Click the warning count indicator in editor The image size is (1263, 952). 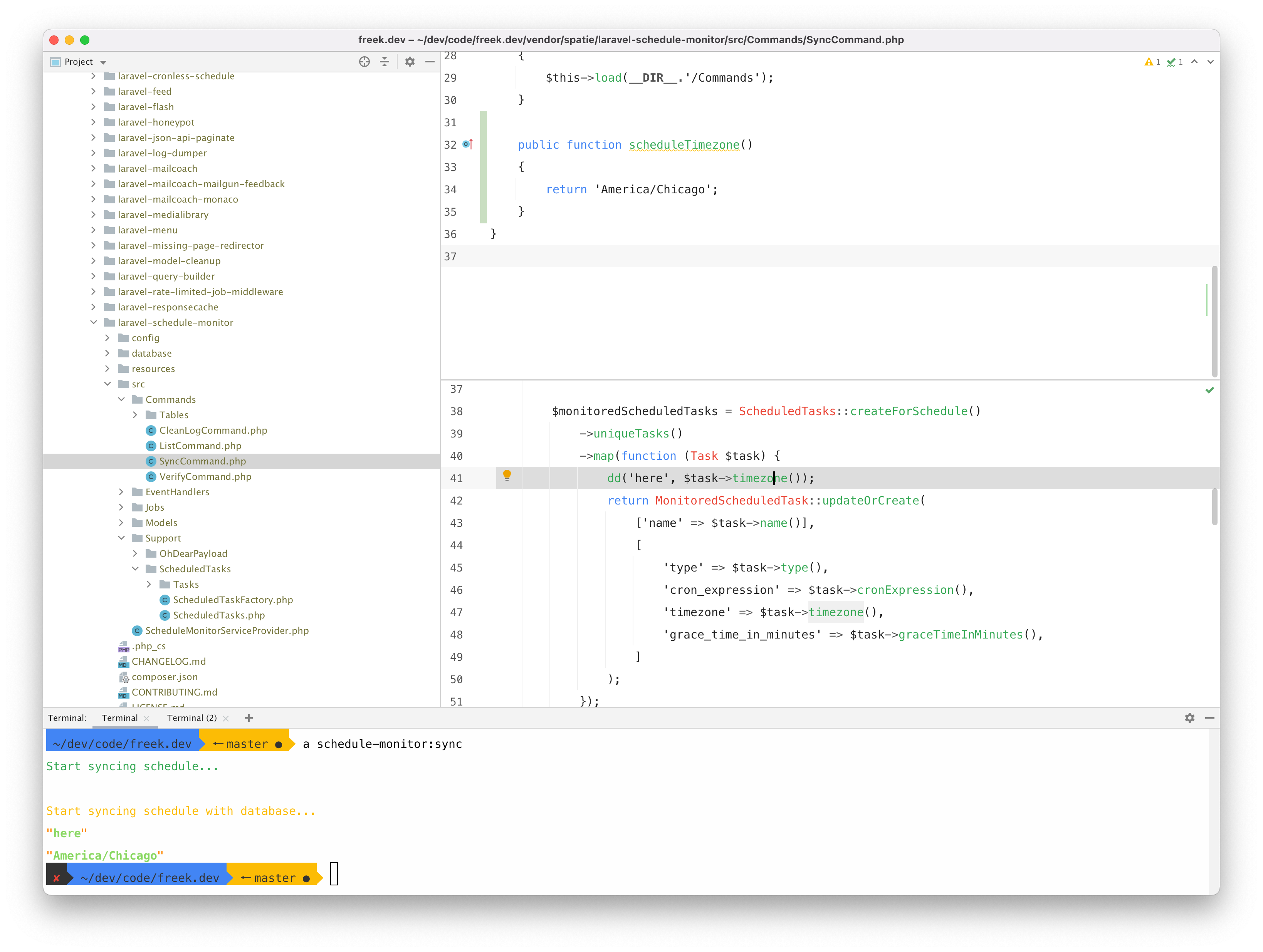coord(1150,62)
